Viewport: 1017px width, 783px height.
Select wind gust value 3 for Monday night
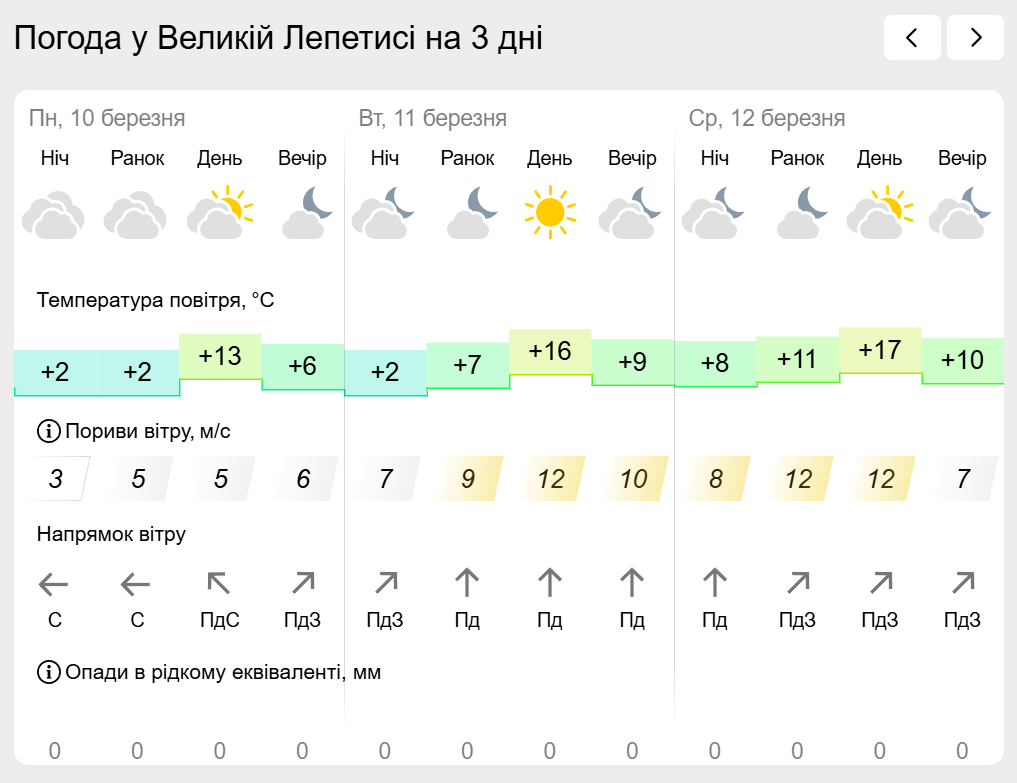pos(56,479)
